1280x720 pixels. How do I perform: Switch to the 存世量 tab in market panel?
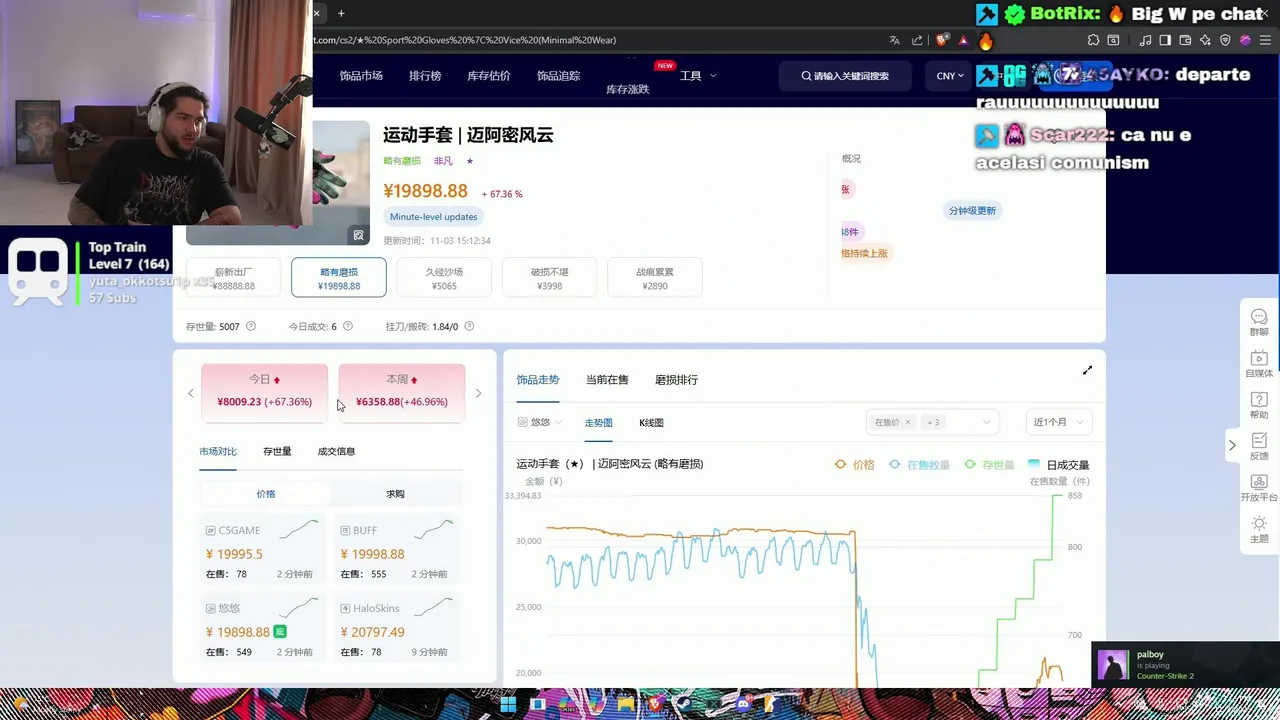[277, 451]
